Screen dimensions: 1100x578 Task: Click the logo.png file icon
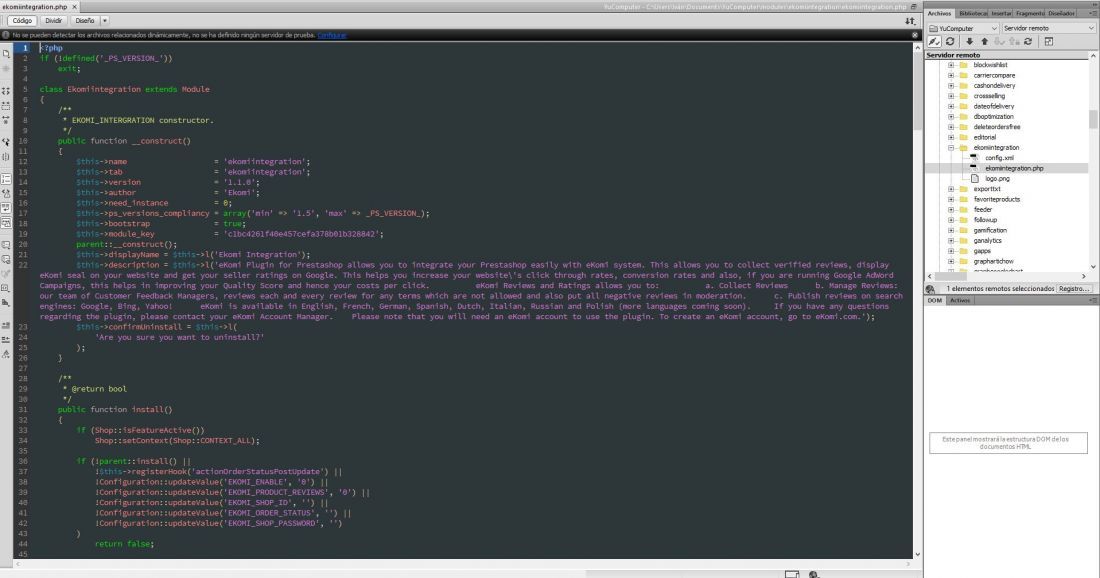point(975,179)
